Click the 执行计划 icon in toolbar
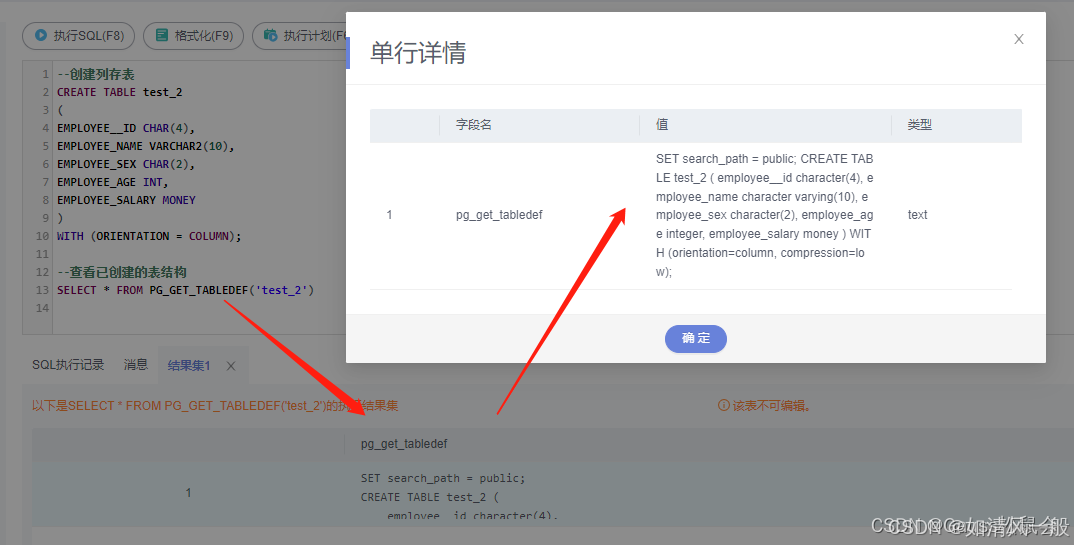This screenshot has width=1074, height=545. pos(270,36)
